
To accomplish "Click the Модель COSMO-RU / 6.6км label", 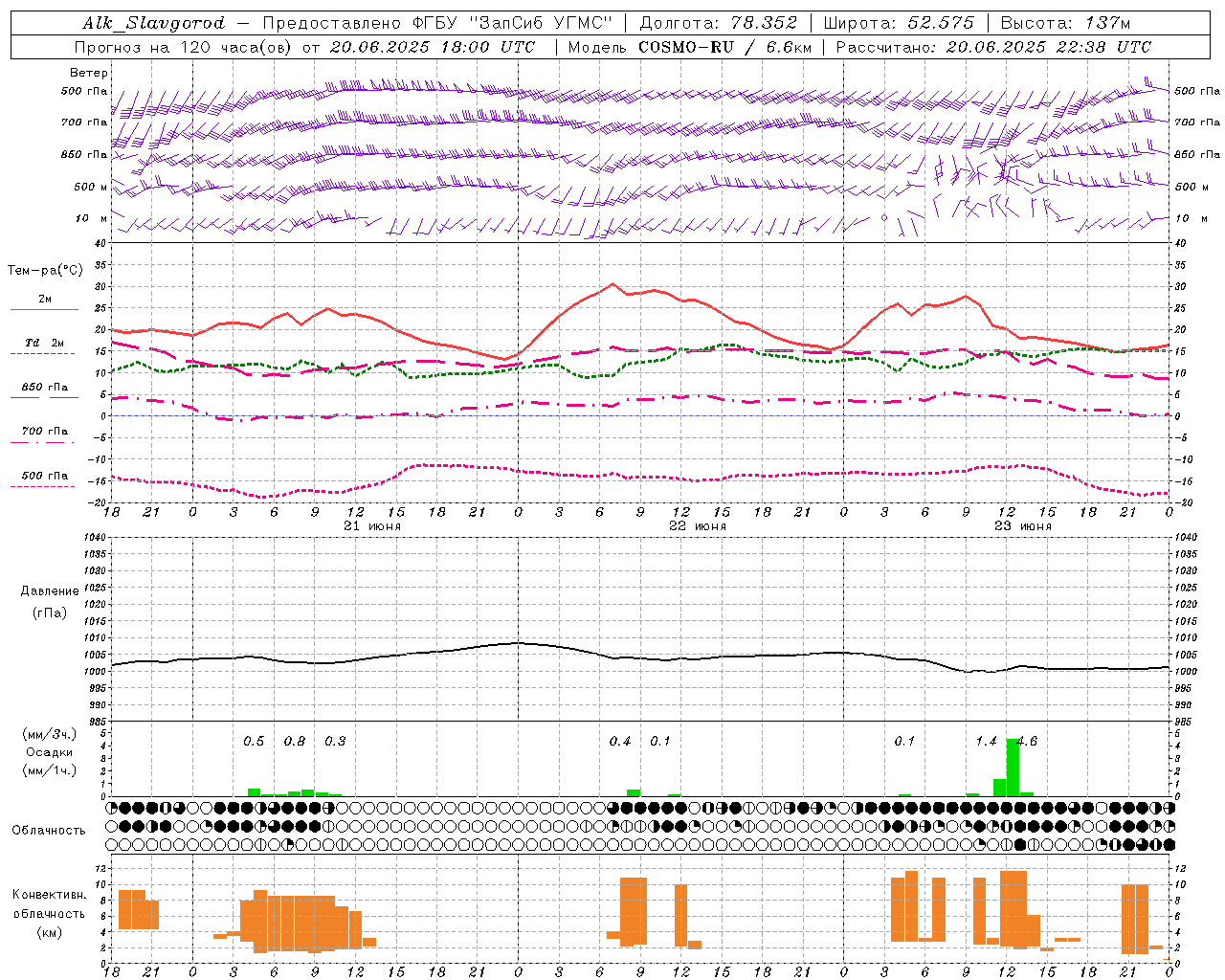I will [689, 47].
